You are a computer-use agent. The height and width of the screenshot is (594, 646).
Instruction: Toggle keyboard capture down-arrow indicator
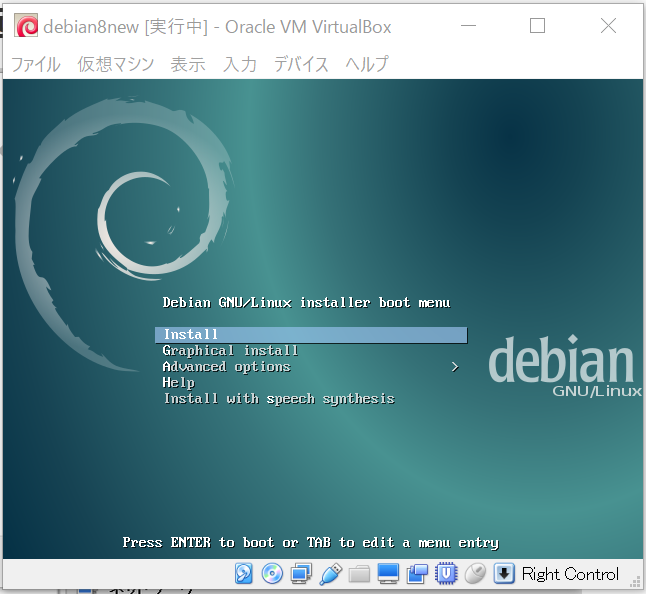click(x=505, y=574)
